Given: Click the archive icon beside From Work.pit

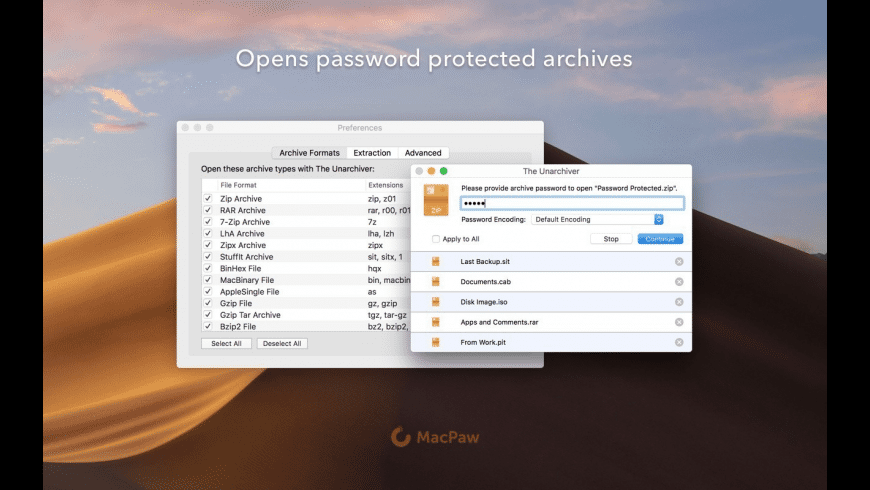Looking at the screenshot, I should (x=436, y=342).
